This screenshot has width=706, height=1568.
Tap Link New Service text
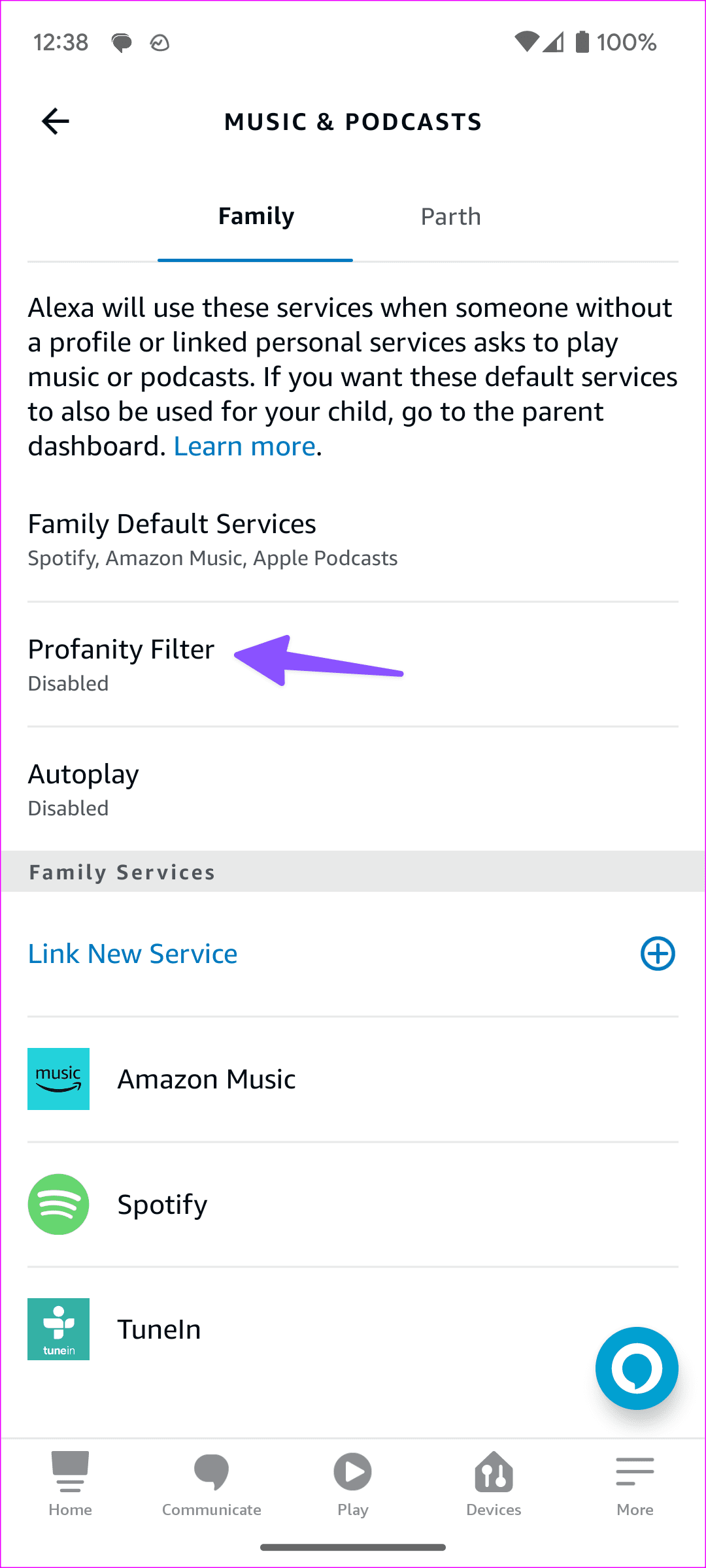pyautogui.click(x=133, y=954)
